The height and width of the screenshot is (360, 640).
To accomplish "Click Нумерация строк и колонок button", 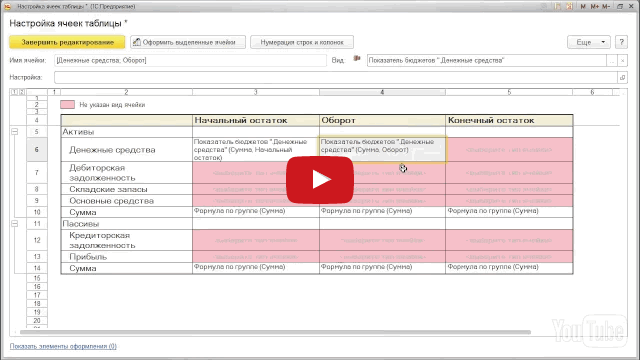I will pyautogui.click(x=302, y=42).
